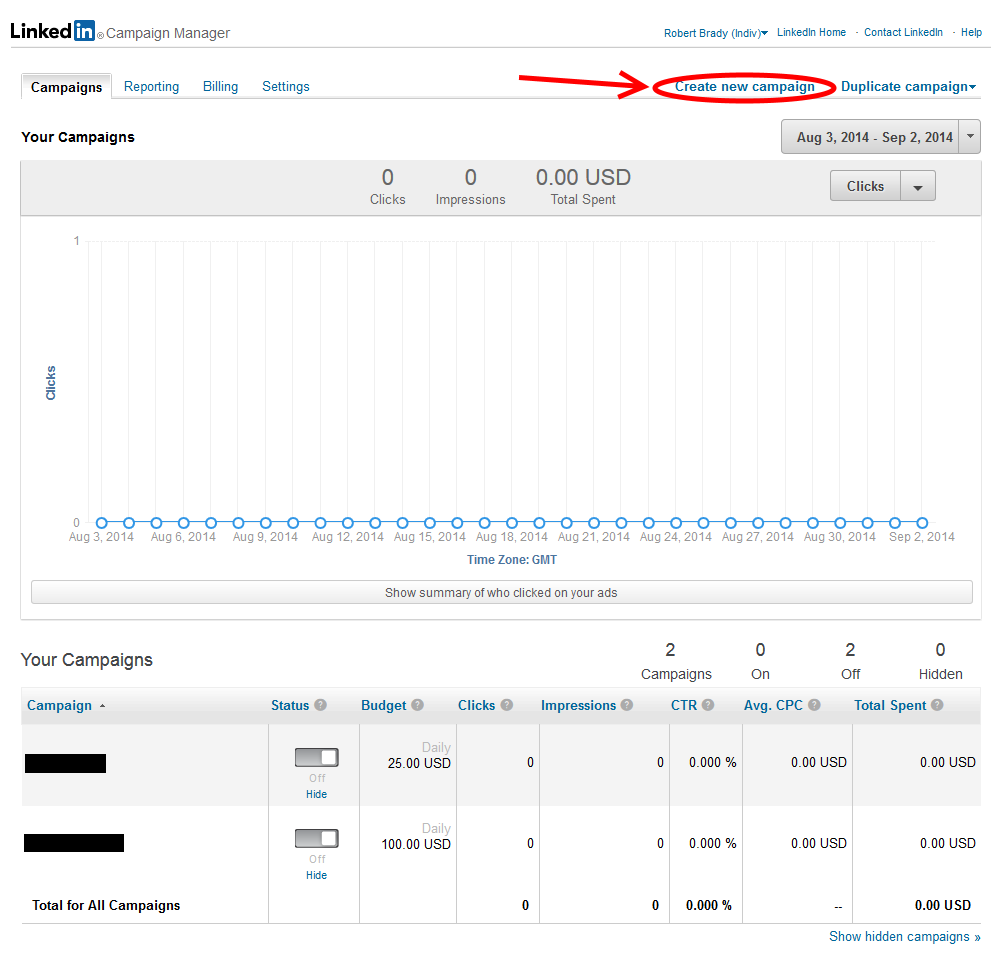Click the arrow beside the date range

click(x=970, y=136)
